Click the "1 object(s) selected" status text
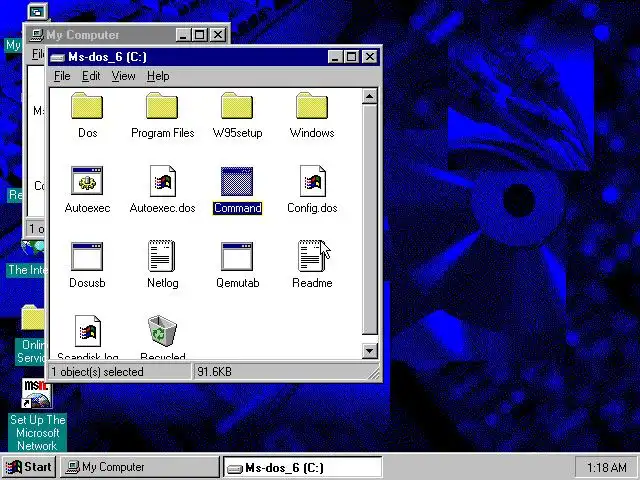The width and height of the screenshot is (640, 480). (97, 372)
